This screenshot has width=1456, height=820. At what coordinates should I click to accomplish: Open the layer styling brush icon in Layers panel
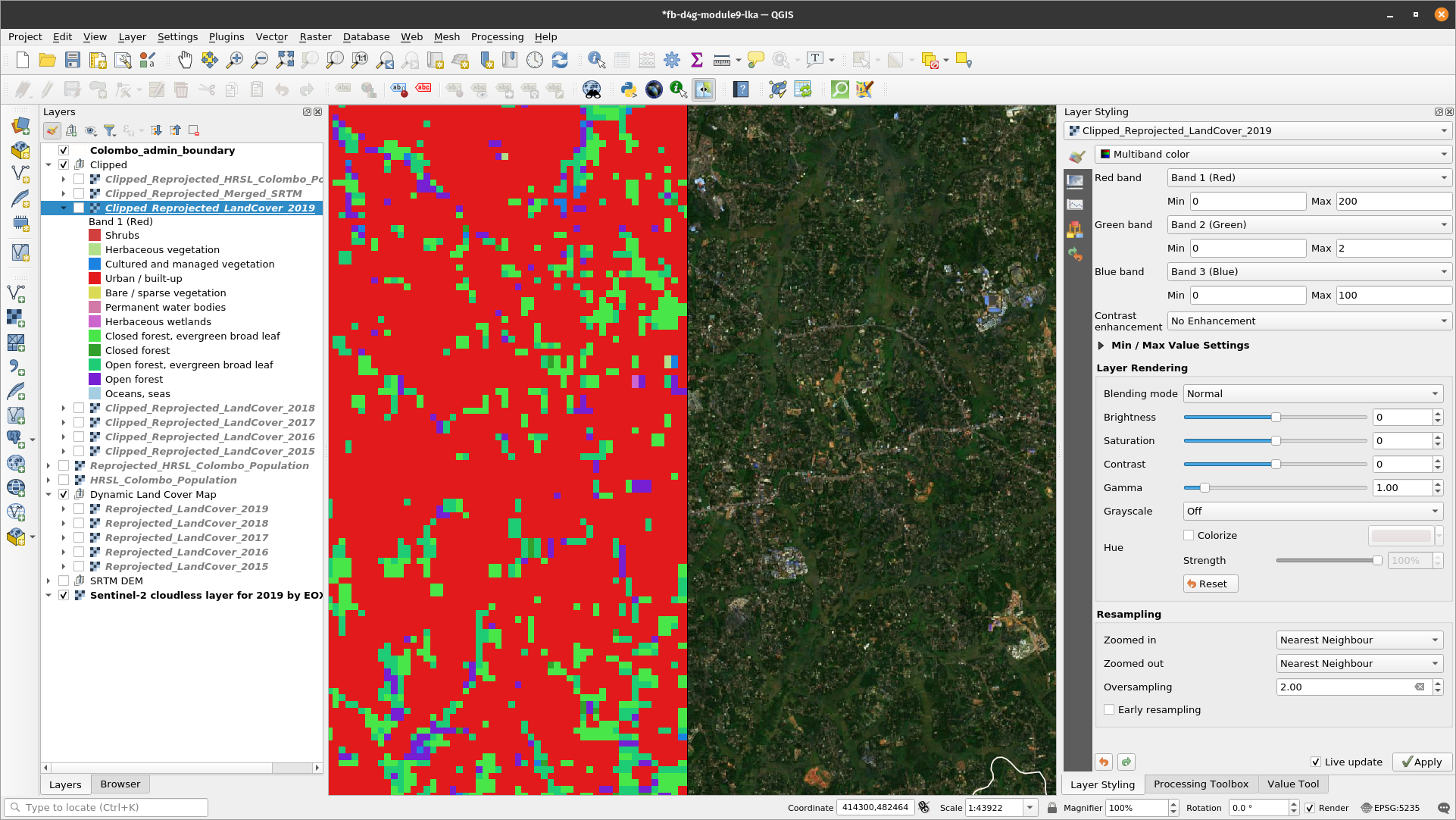52,131
